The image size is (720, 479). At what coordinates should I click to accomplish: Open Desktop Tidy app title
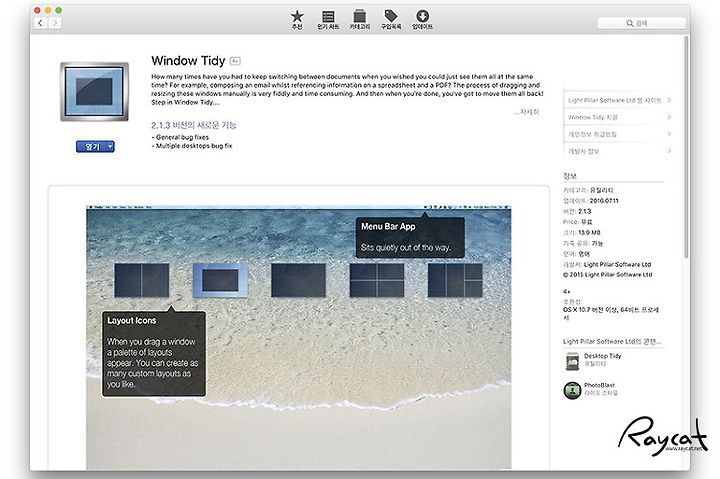[602, 356]
